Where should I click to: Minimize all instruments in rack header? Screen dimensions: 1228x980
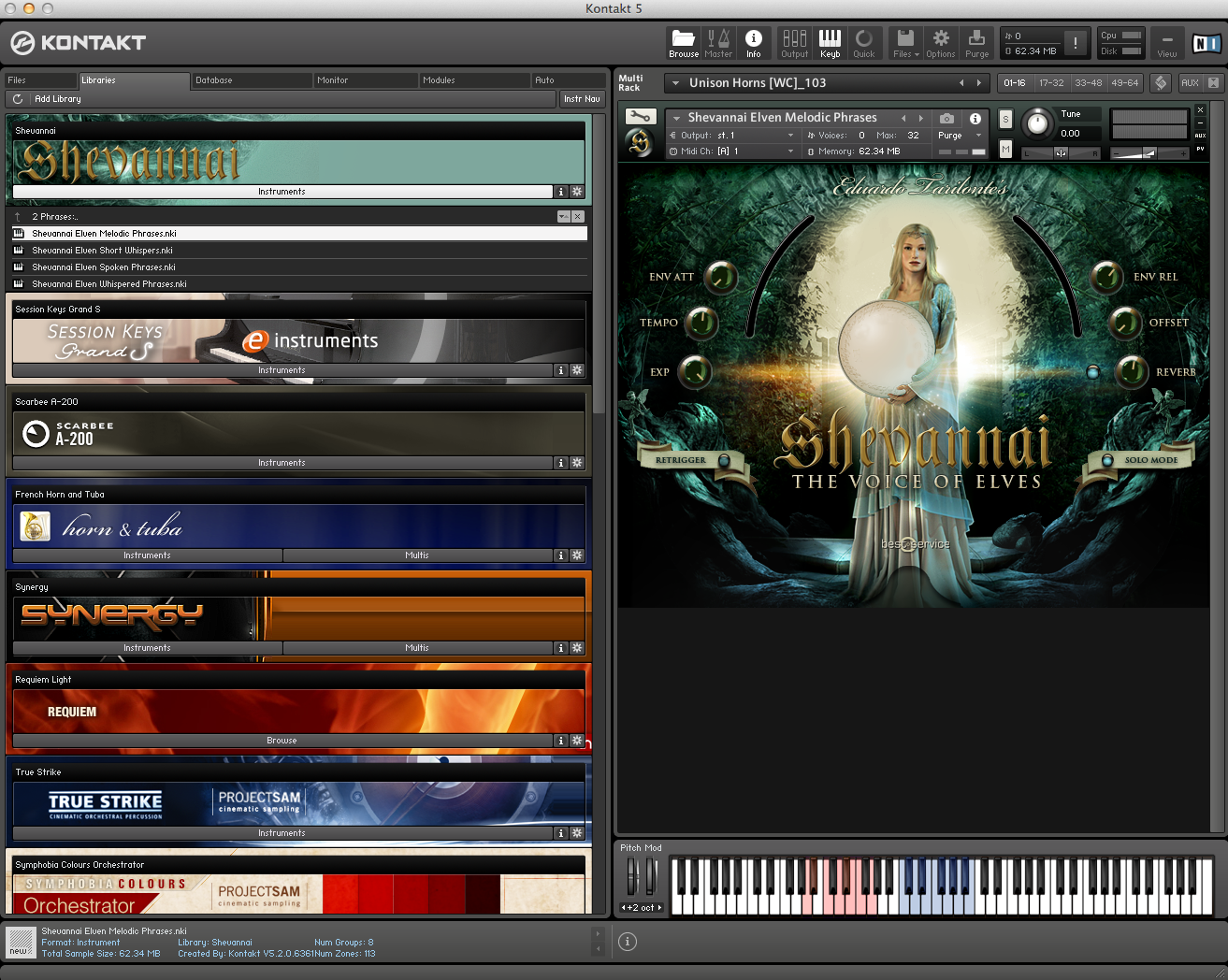[x=1213, y=83]
